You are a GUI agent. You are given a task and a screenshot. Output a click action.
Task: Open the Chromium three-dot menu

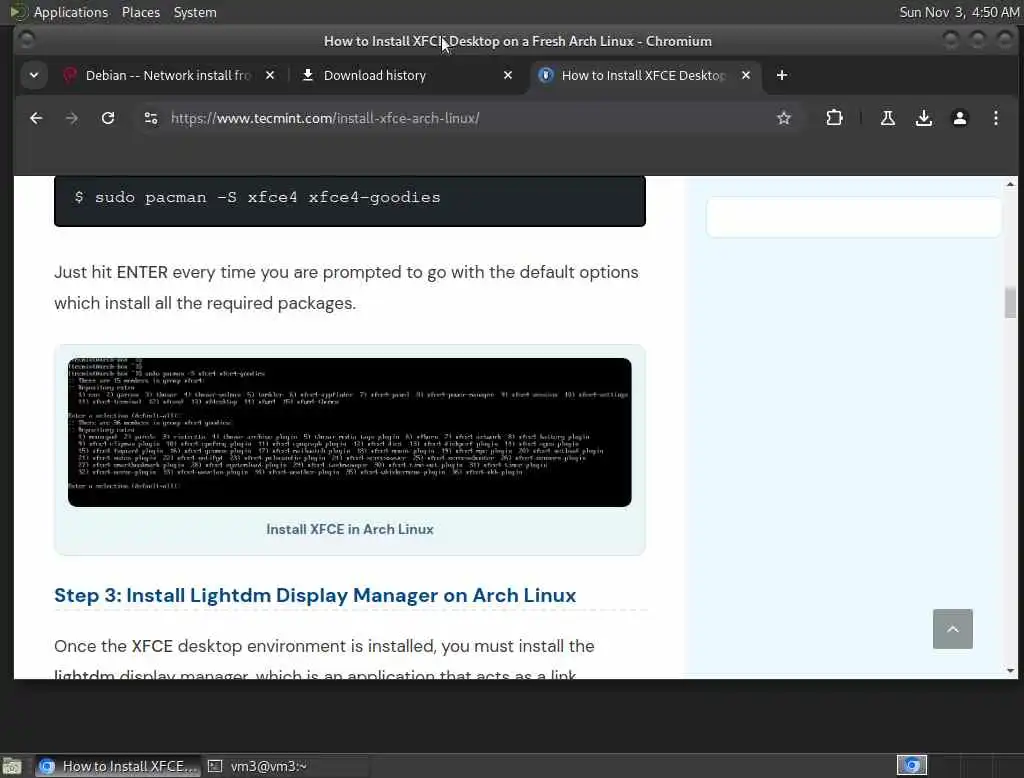995,118
